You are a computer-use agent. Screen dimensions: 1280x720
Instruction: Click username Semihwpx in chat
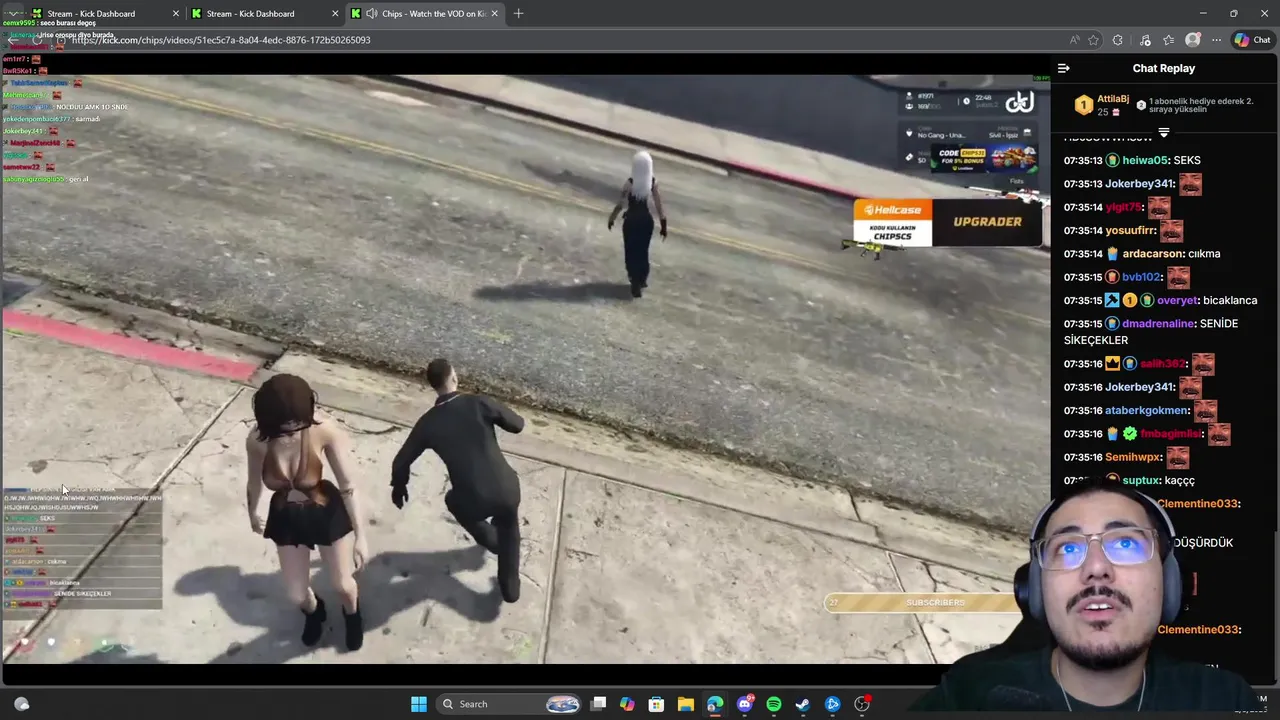(1133, 457)
